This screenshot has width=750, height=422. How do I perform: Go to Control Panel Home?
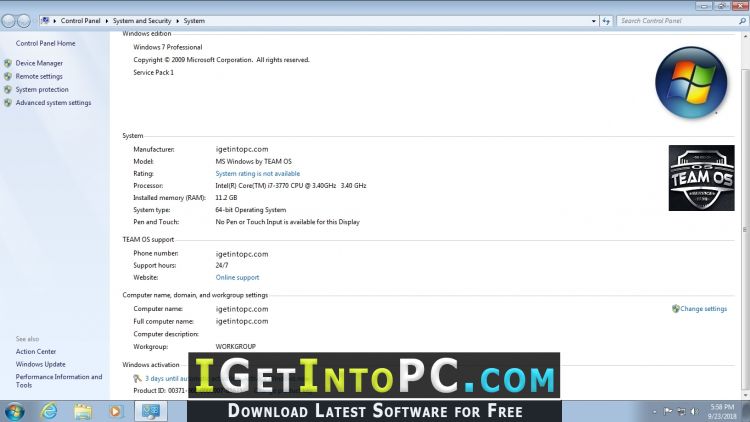pos(45,44)
